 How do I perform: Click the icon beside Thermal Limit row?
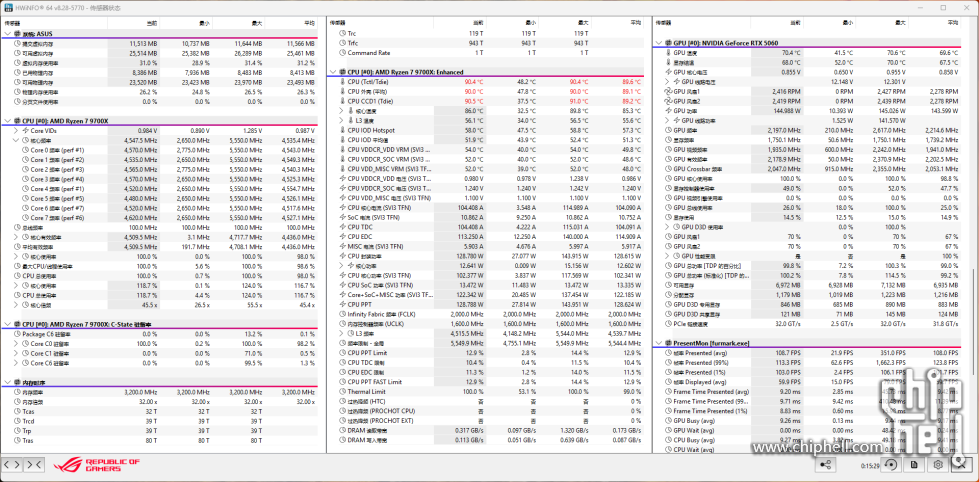pyautogui.click(x=342, y=391)
